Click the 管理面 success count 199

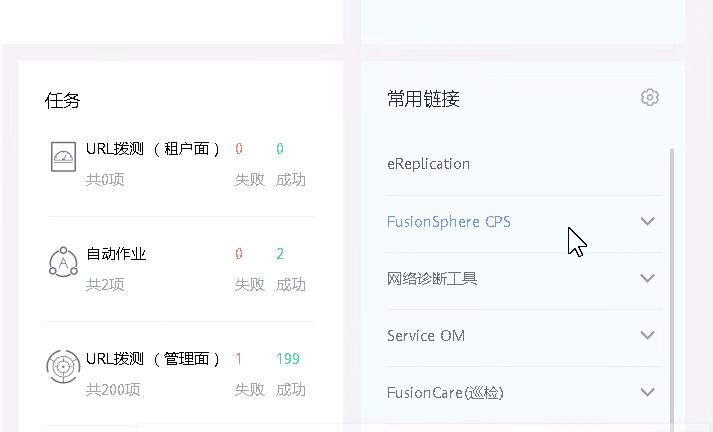[x=288, y=359]
